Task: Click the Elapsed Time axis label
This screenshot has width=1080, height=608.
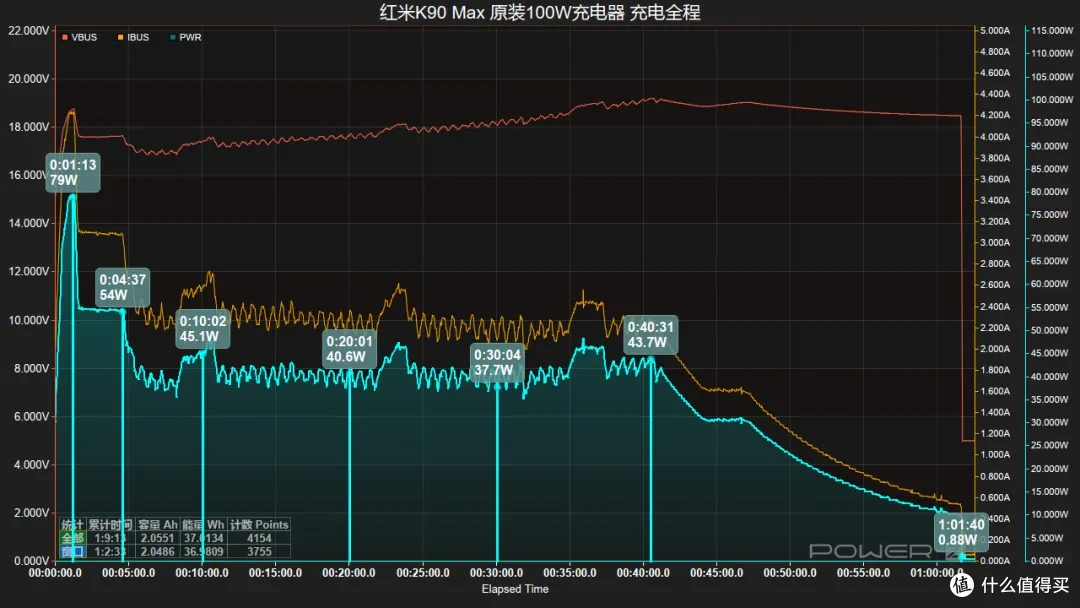Action: click(x=515, y=589)
